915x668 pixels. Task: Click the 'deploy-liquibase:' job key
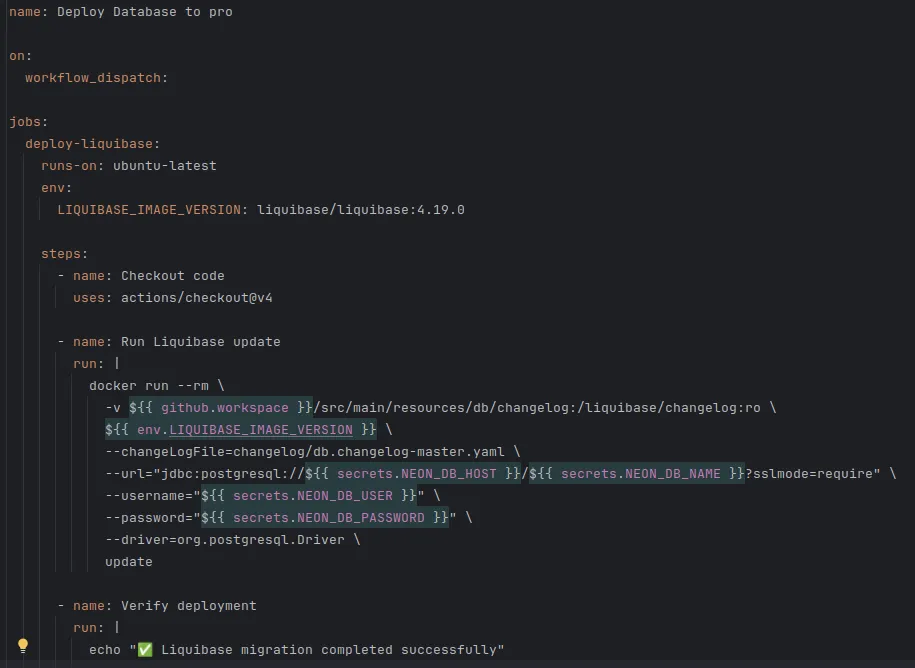tap(92, 144)
